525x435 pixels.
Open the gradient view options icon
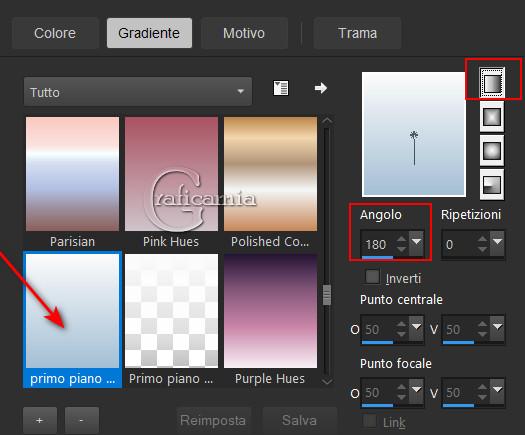[281, 88]
